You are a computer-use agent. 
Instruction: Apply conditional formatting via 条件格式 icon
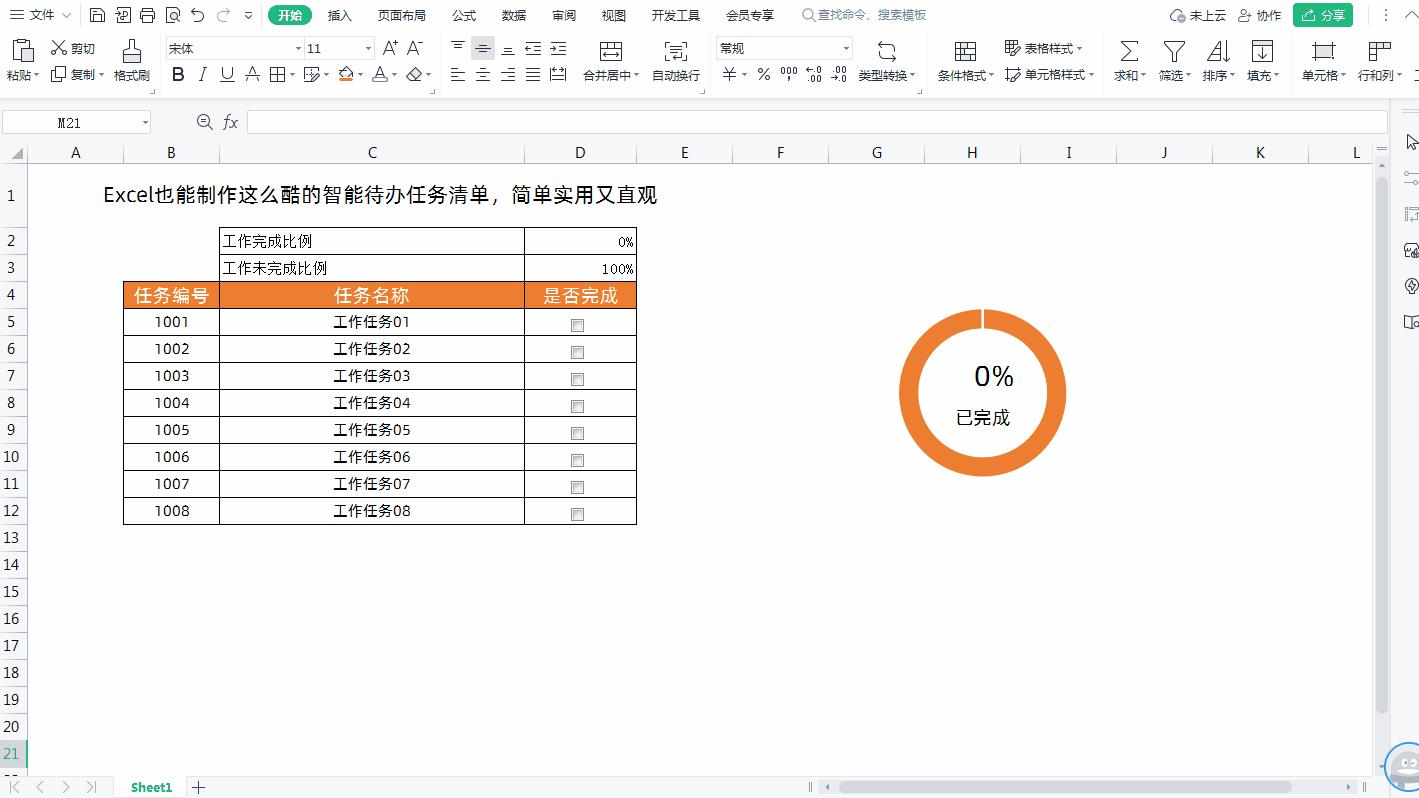coord(963,60)
